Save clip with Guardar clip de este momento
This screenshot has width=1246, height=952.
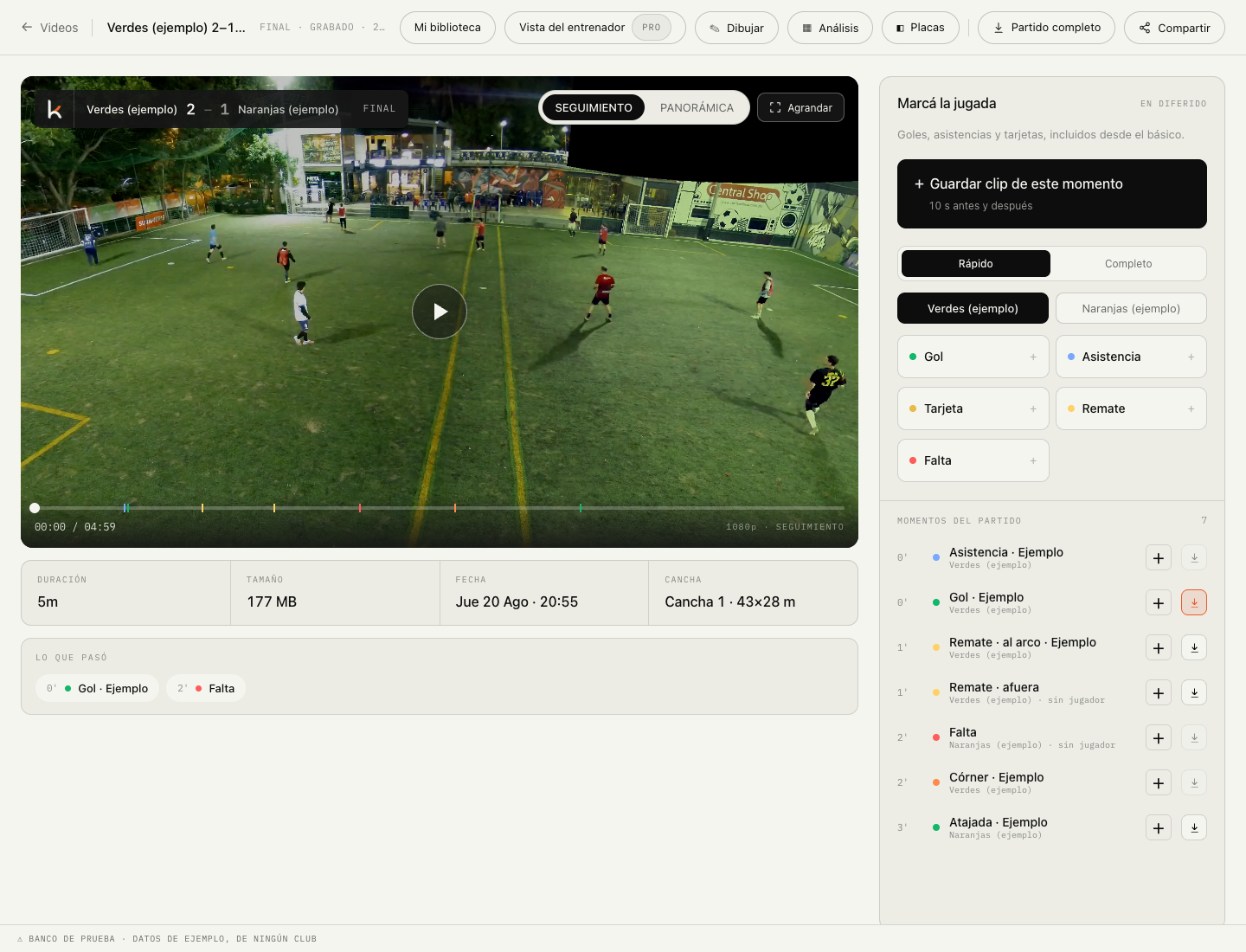pyautogui.click(x=1052, y=194)
